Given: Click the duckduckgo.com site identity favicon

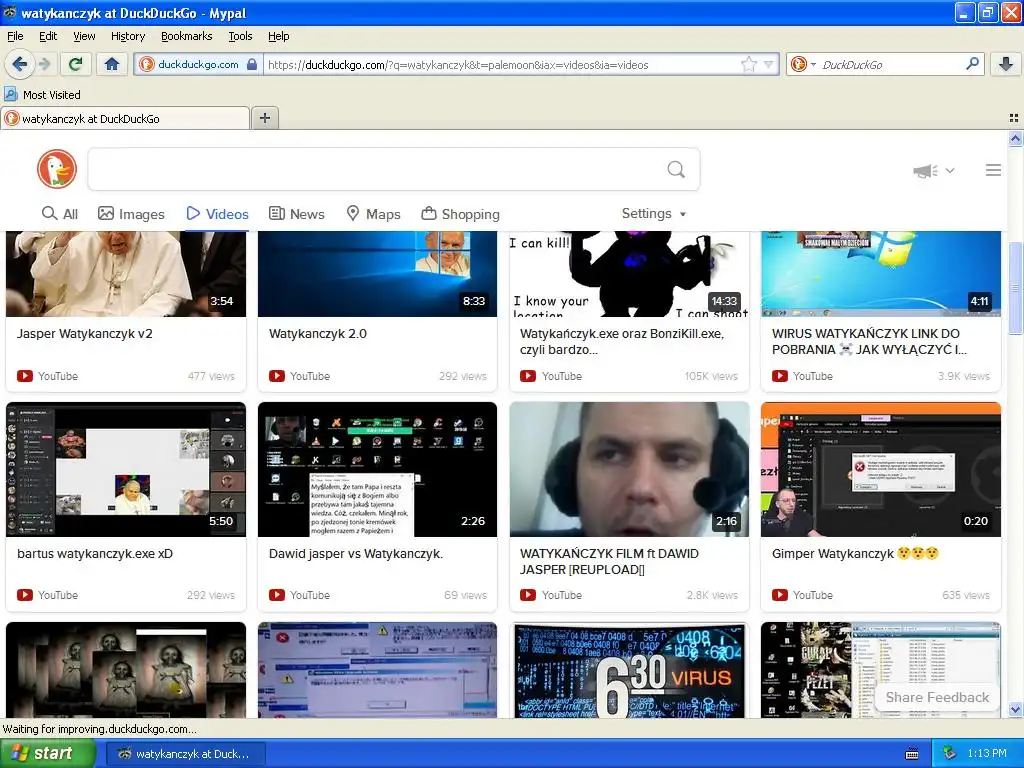Looking at the screenshot, I should [147, 64].
